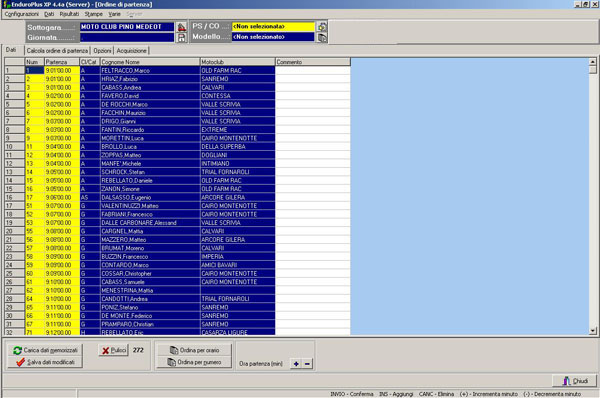Screen dimensions: 600x398
Task: Click the Cognome Nome column header
Action: [150, 62]
